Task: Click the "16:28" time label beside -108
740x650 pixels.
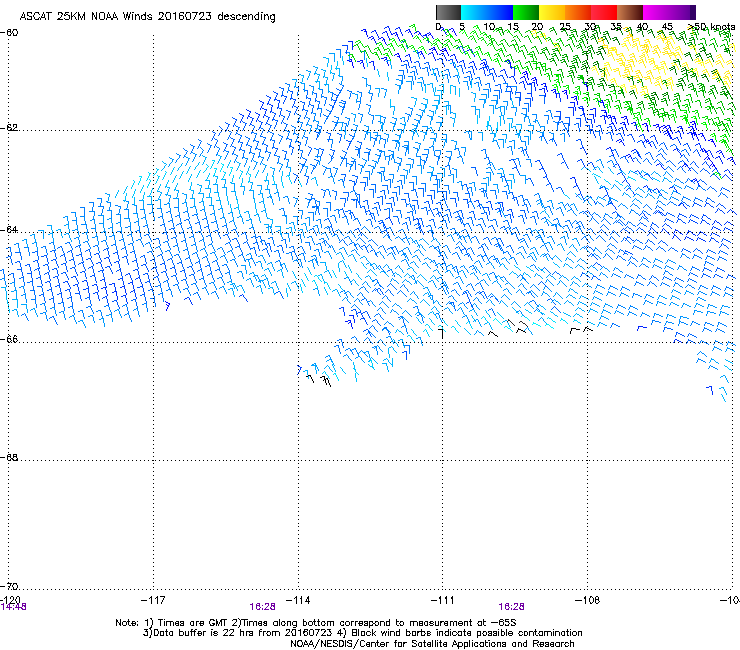Action: (512, 607)
